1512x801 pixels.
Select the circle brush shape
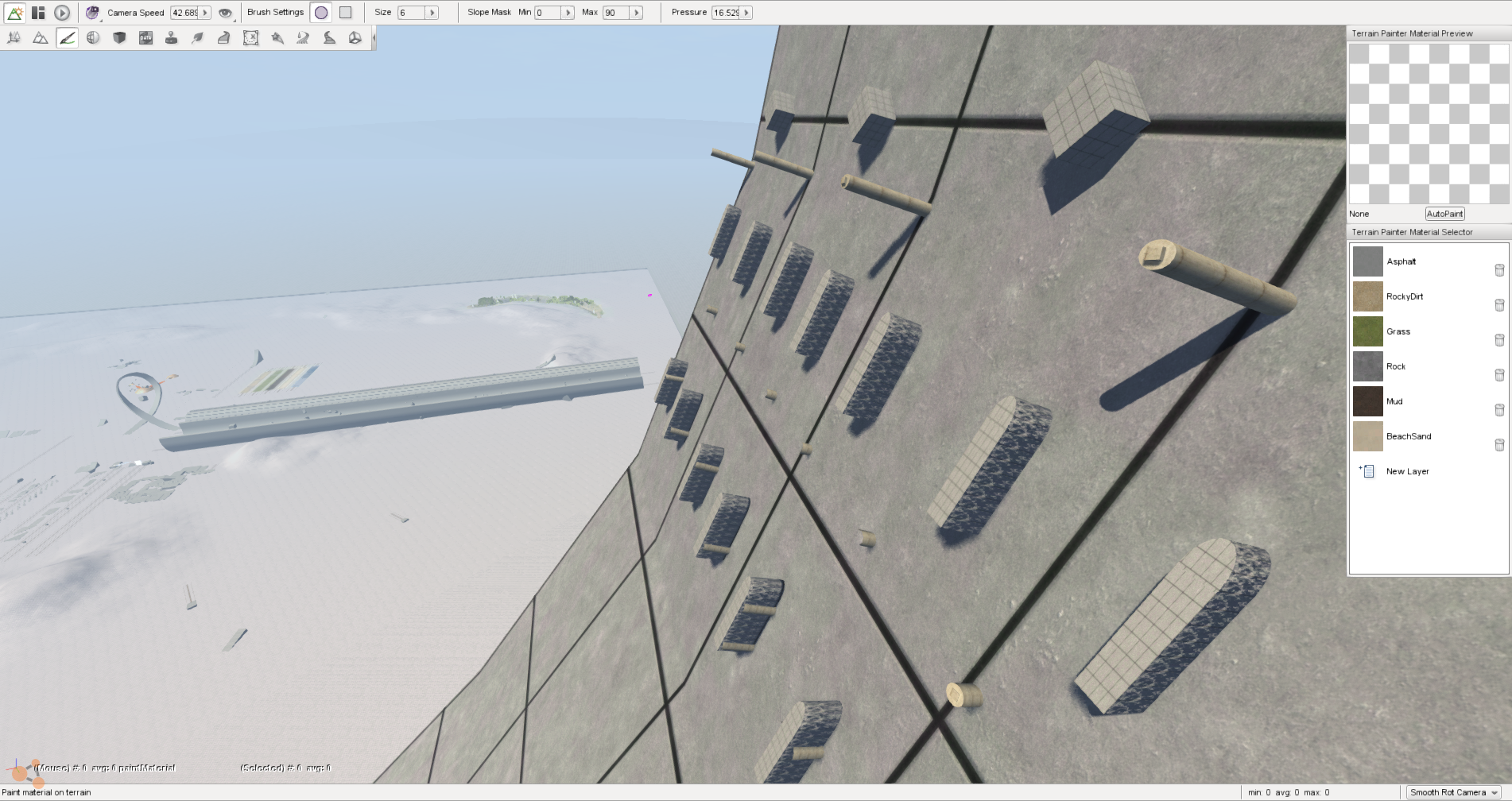coord(321,13)
